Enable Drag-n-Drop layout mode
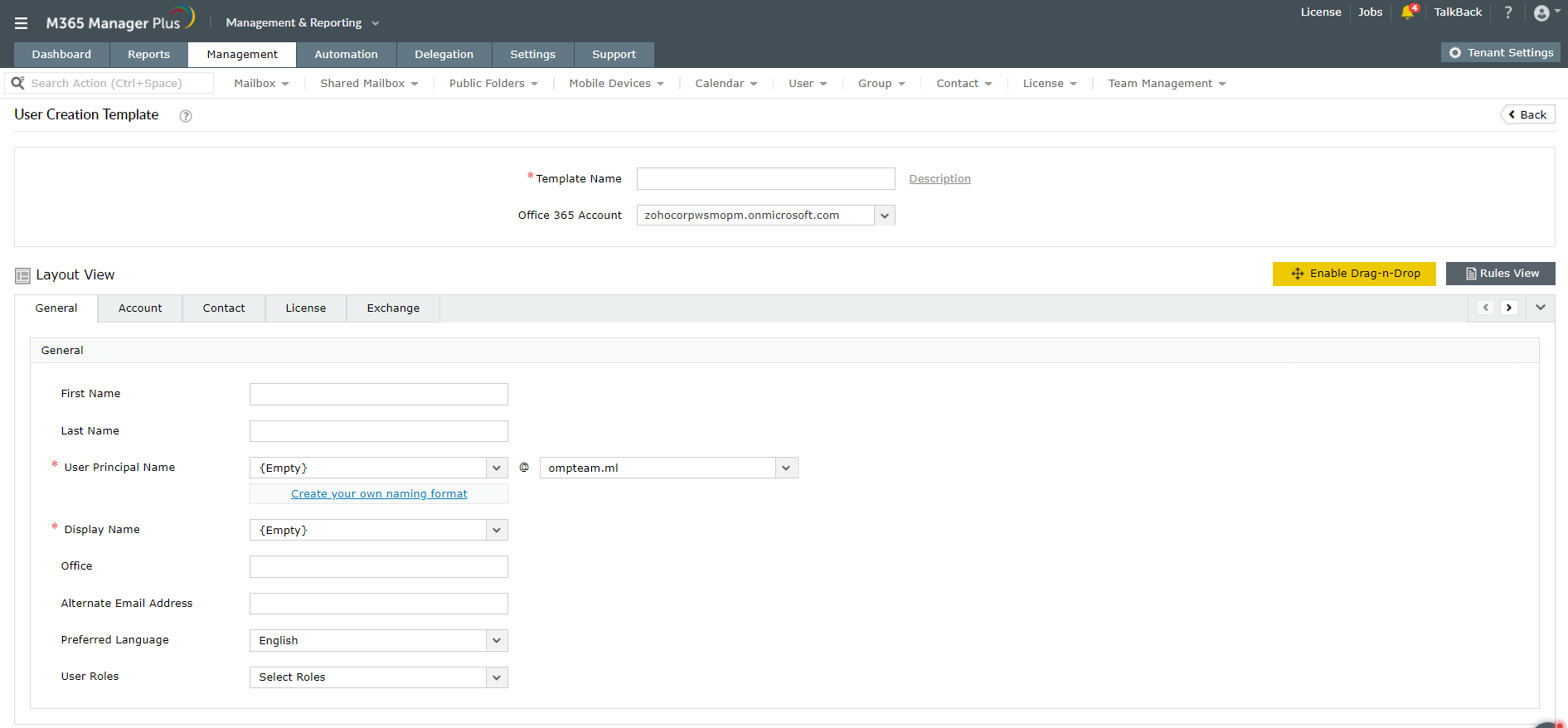 click(x=1354, y=274)
